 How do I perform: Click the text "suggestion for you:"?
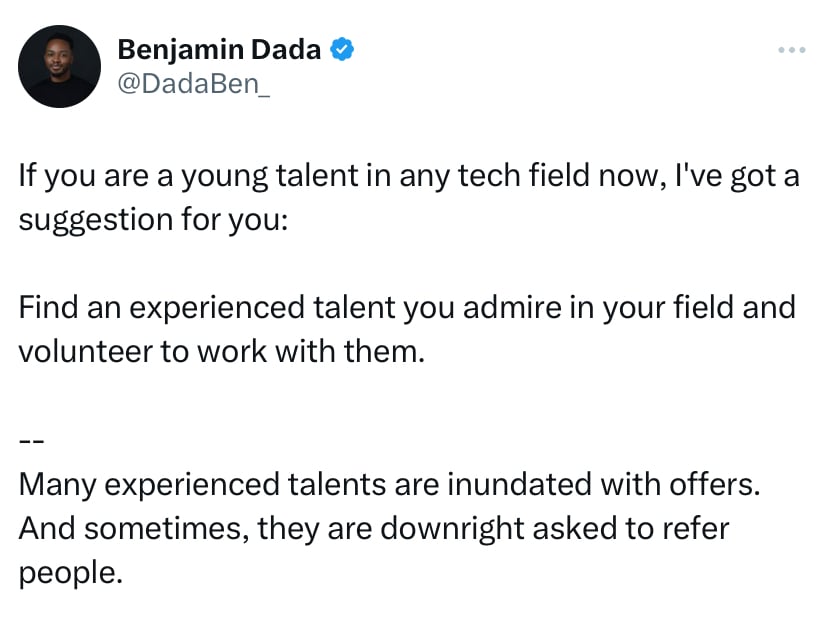(153, 218)
